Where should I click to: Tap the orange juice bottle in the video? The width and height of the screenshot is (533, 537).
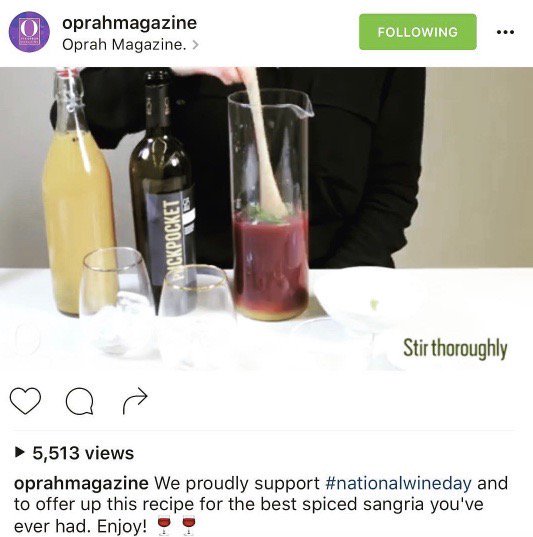click(77, 192)
